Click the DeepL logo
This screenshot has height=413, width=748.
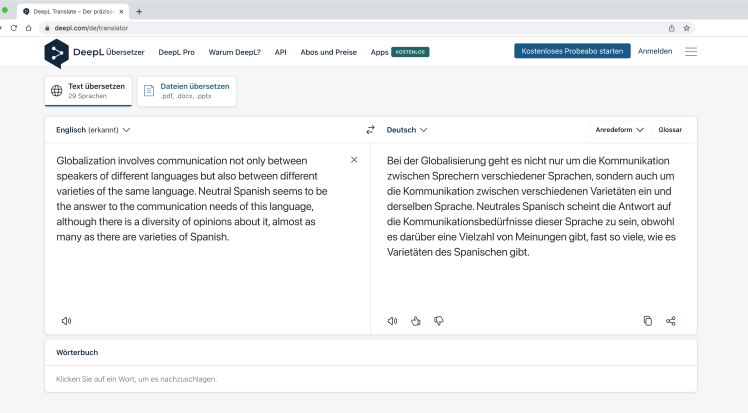(x=57, y=52)
